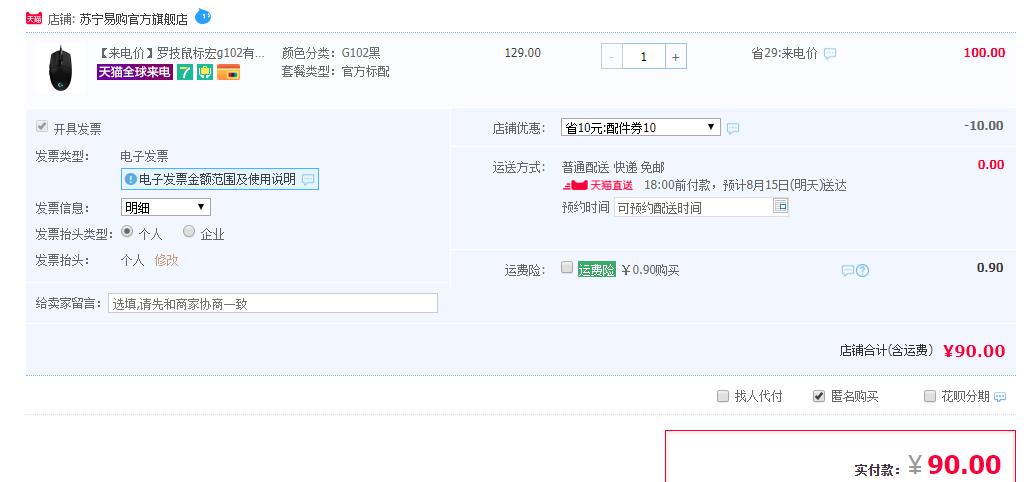Screen dimensions: 1028x482
Task: Enable the 花呗分期 installment checkbox
Action: pos(930,396)
